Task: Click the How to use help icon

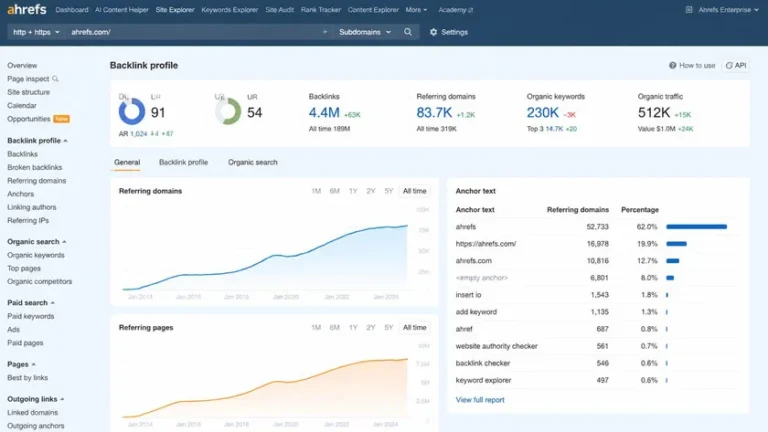Action: click(x=672, y=65)
